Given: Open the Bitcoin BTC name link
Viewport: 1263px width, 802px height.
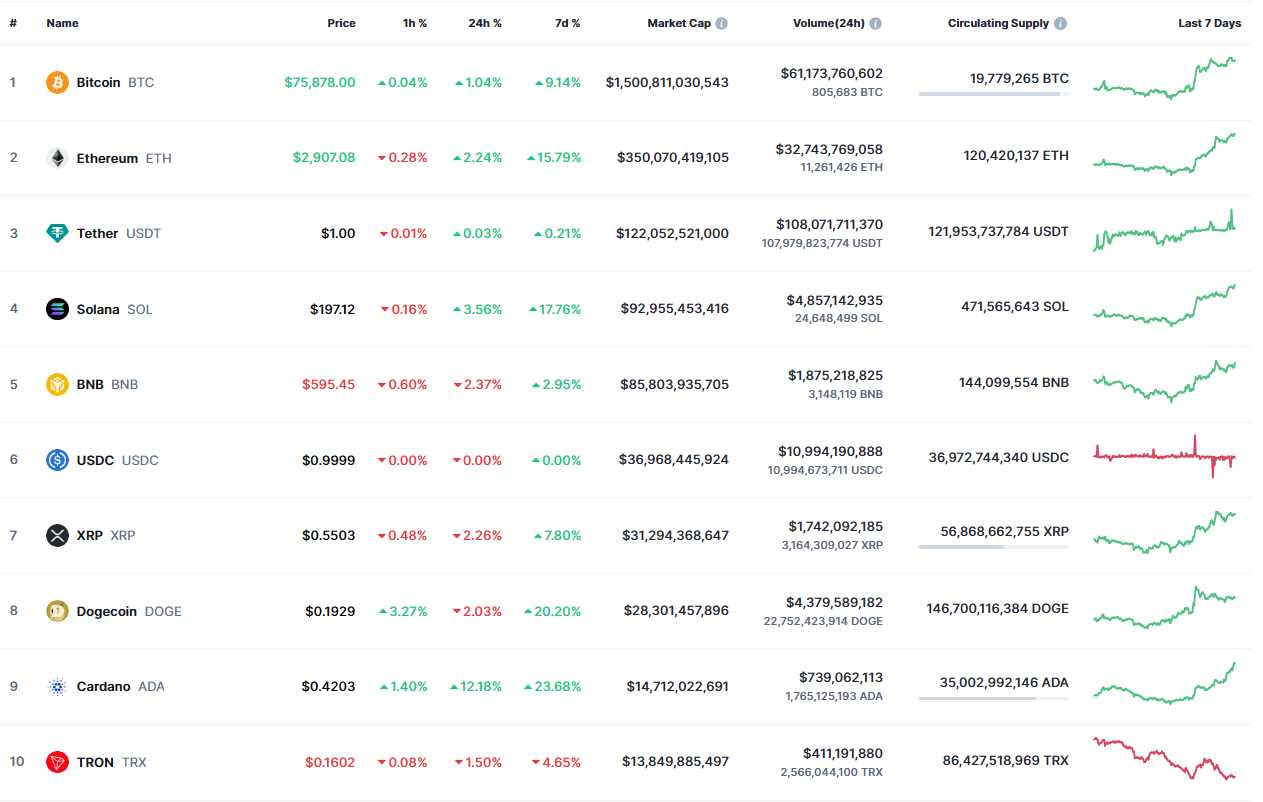Looking at the screenshot, I should click(115, 82).
